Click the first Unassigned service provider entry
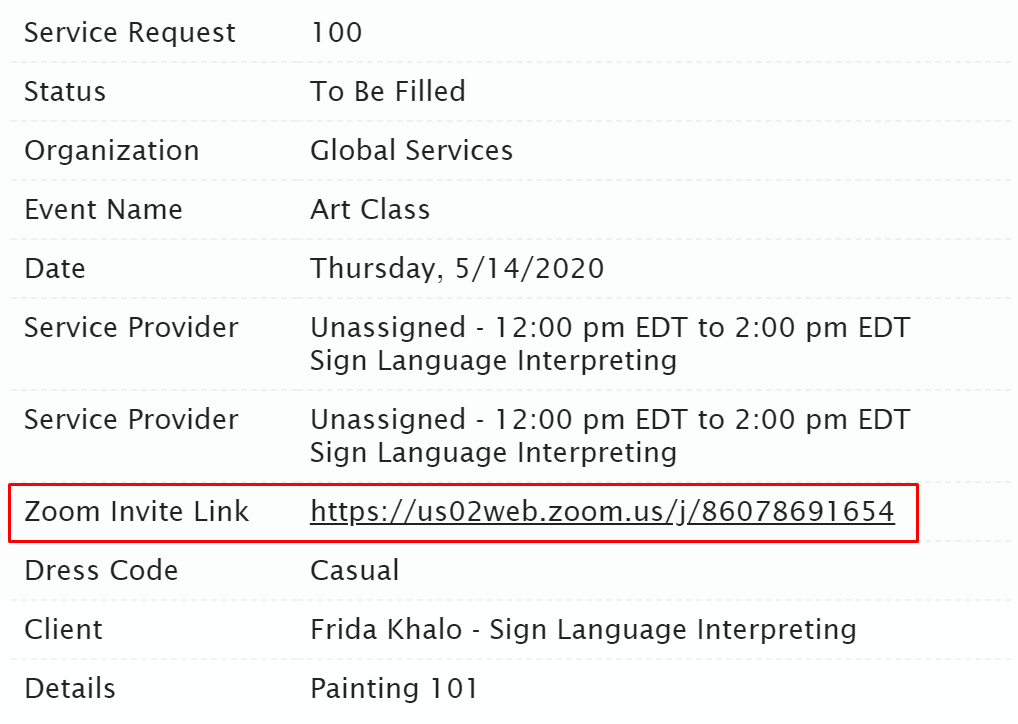This screenshot has width=1018, height=724. pos(610,328)
